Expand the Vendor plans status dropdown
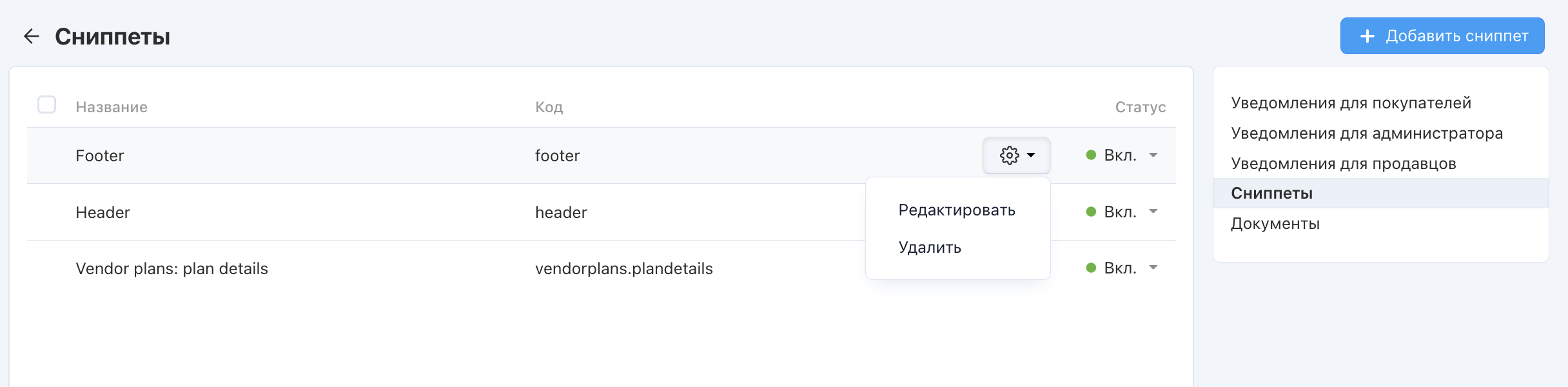 [1153, 268]
